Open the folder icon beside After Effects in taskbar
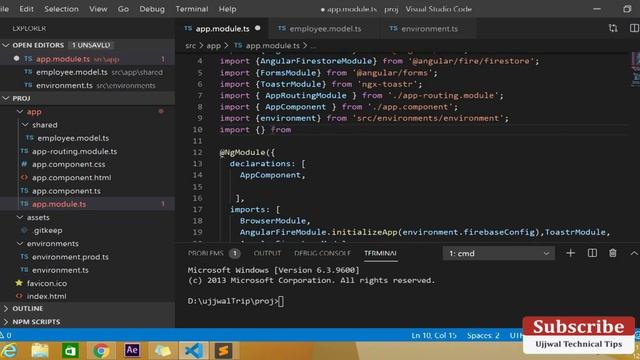Image resolution: width=640 pixels, height=360 pixels. pos(162,350)
